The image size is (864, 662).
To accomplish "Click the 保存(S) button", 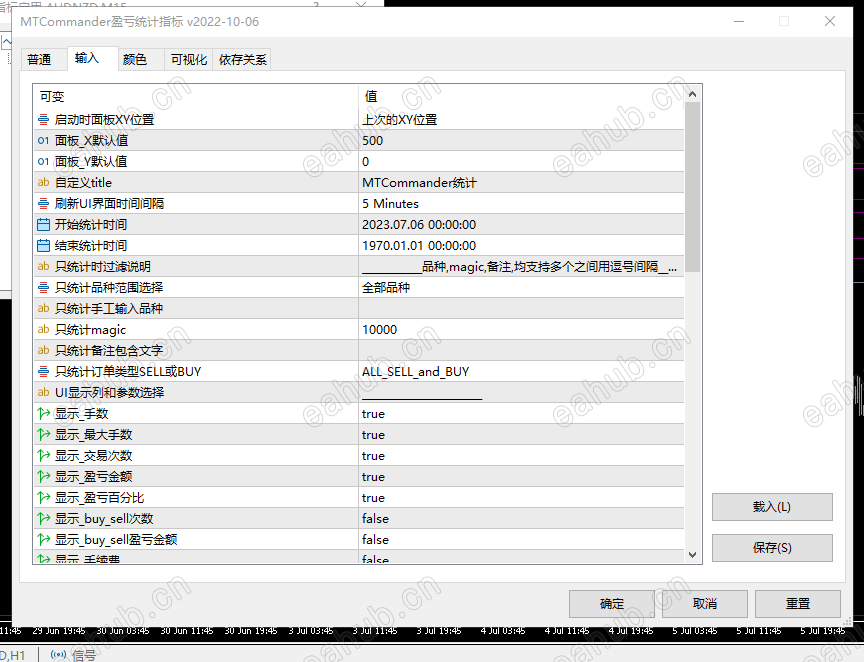I will [772, 547].
